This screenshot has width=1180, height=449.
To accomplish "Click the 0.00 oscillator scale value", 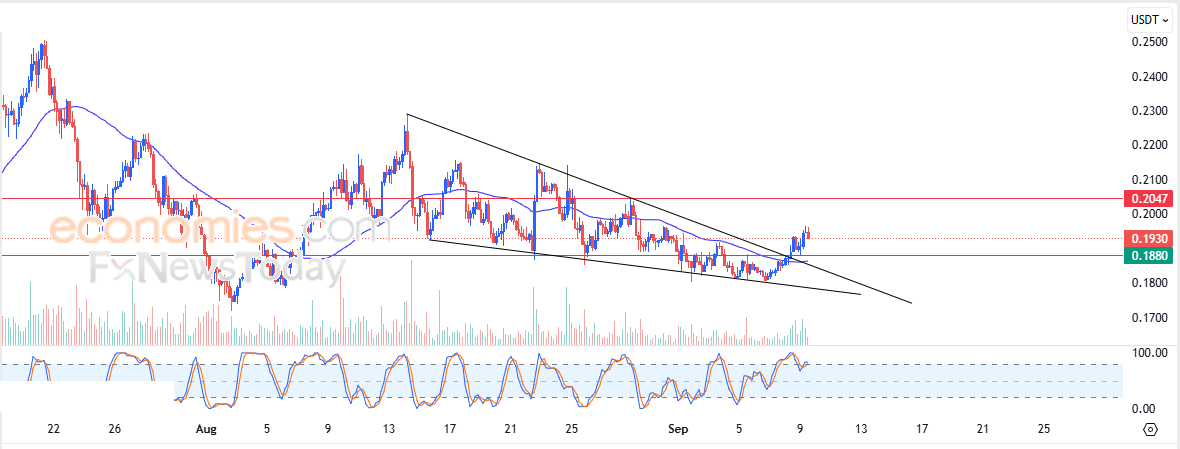I will pyautogui.click(x=1145, y=408).
